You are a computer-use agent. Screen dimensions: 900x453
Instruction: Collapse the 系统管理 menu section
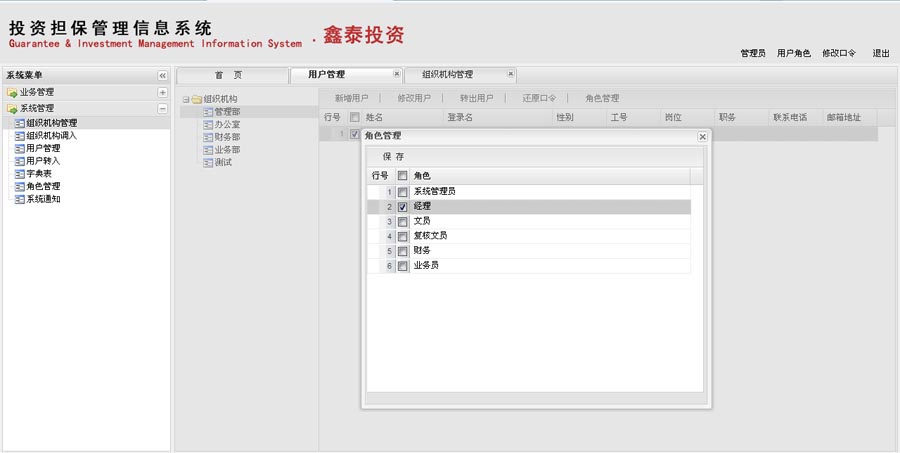(x=162, y=108)
